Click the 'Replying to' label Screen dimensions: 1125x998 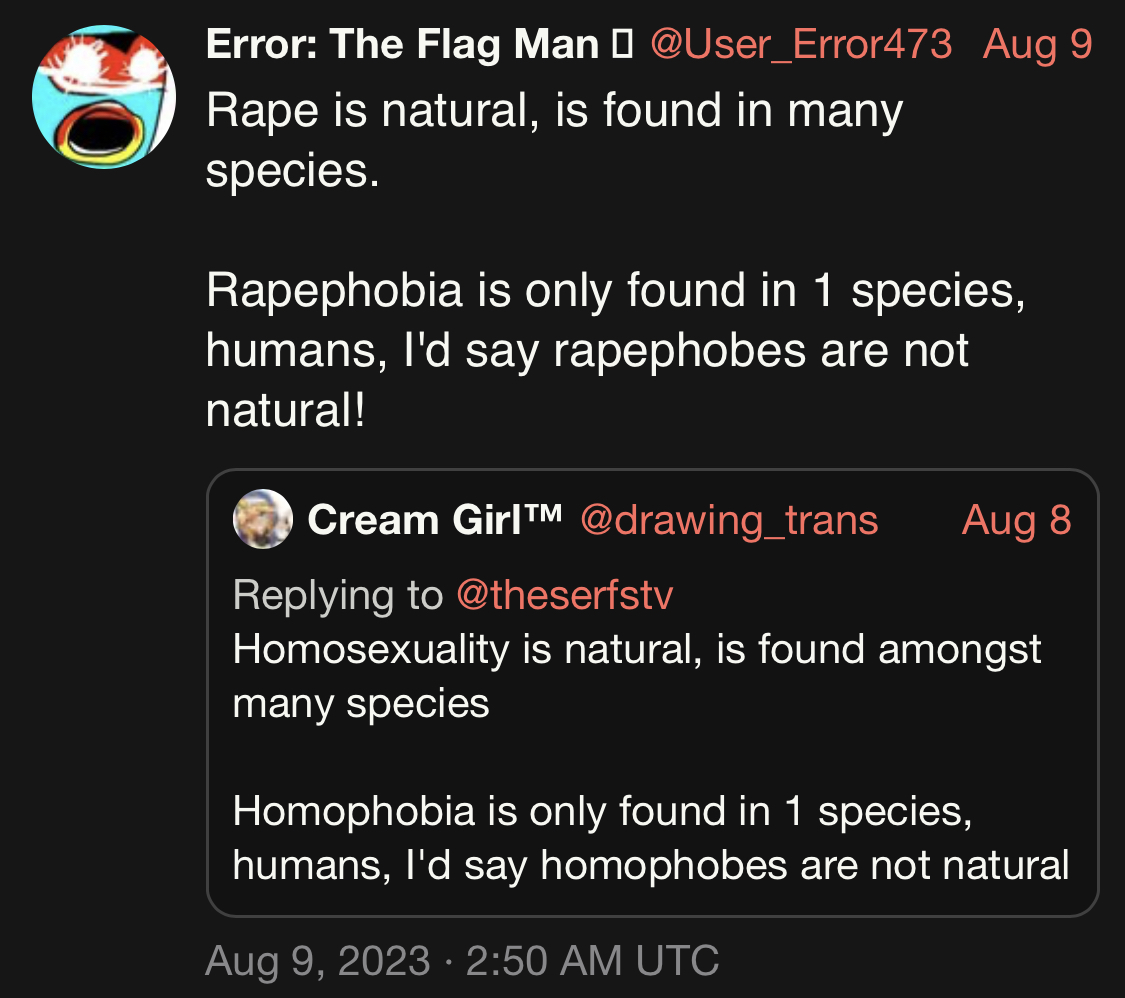pyautogui.click(x=337, y=595)
